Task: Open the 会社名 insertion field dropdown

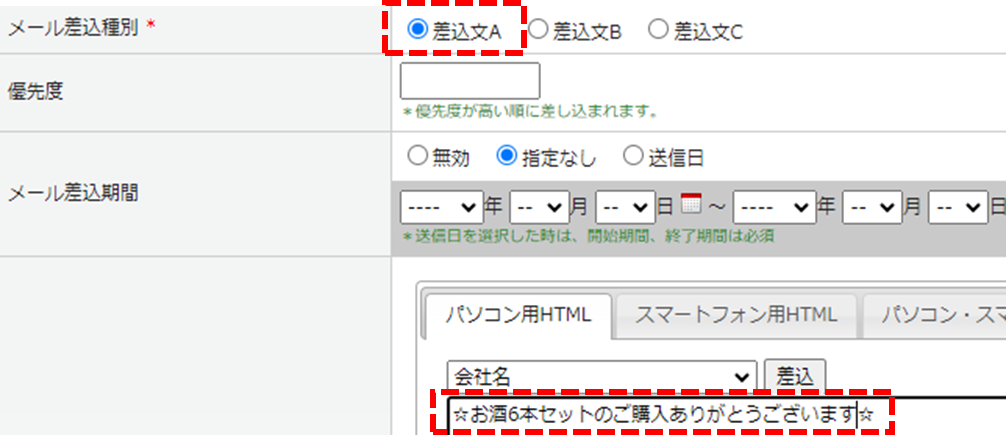Action: [602, 376]
